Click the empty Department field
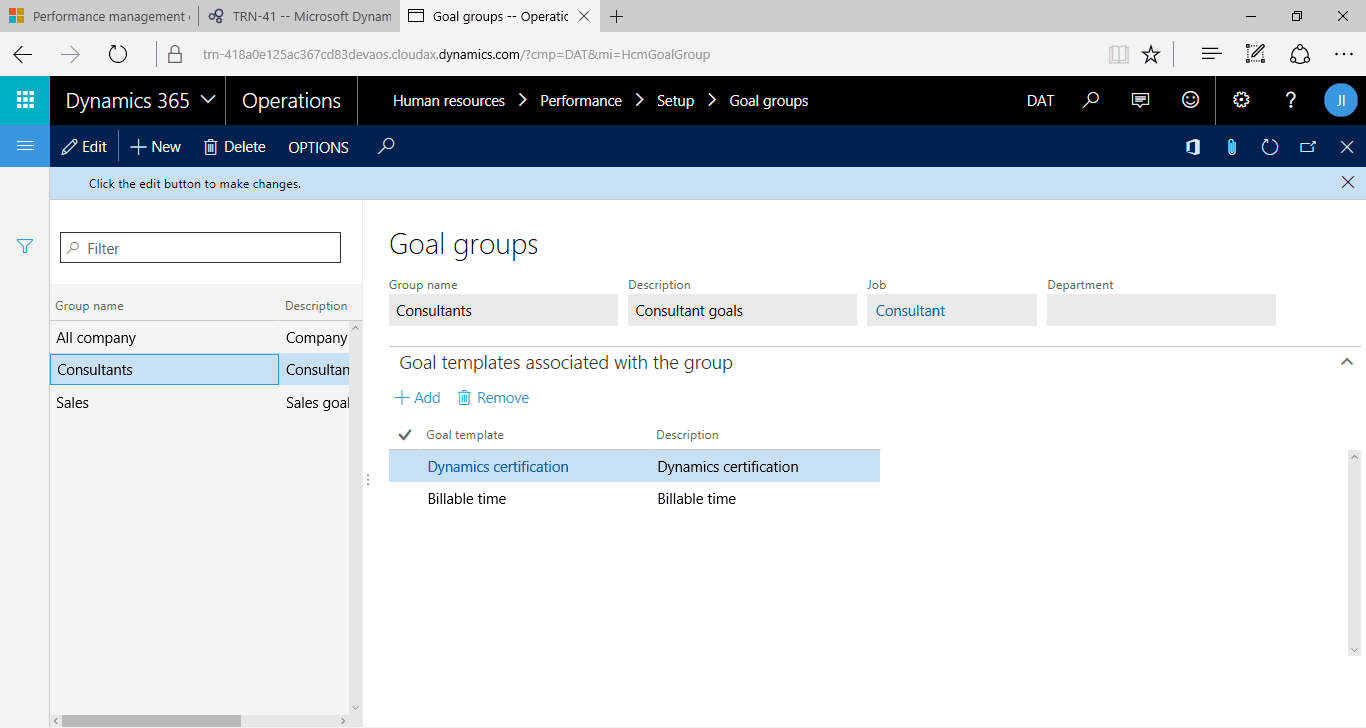1366x728 pixels. [1161, 310]
